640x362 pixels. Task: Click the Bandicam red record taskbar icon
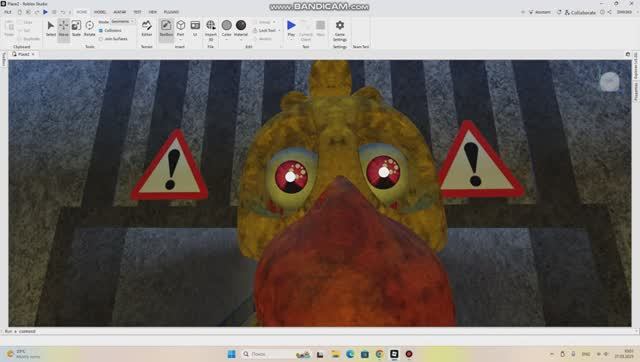(x=409, y=354)
